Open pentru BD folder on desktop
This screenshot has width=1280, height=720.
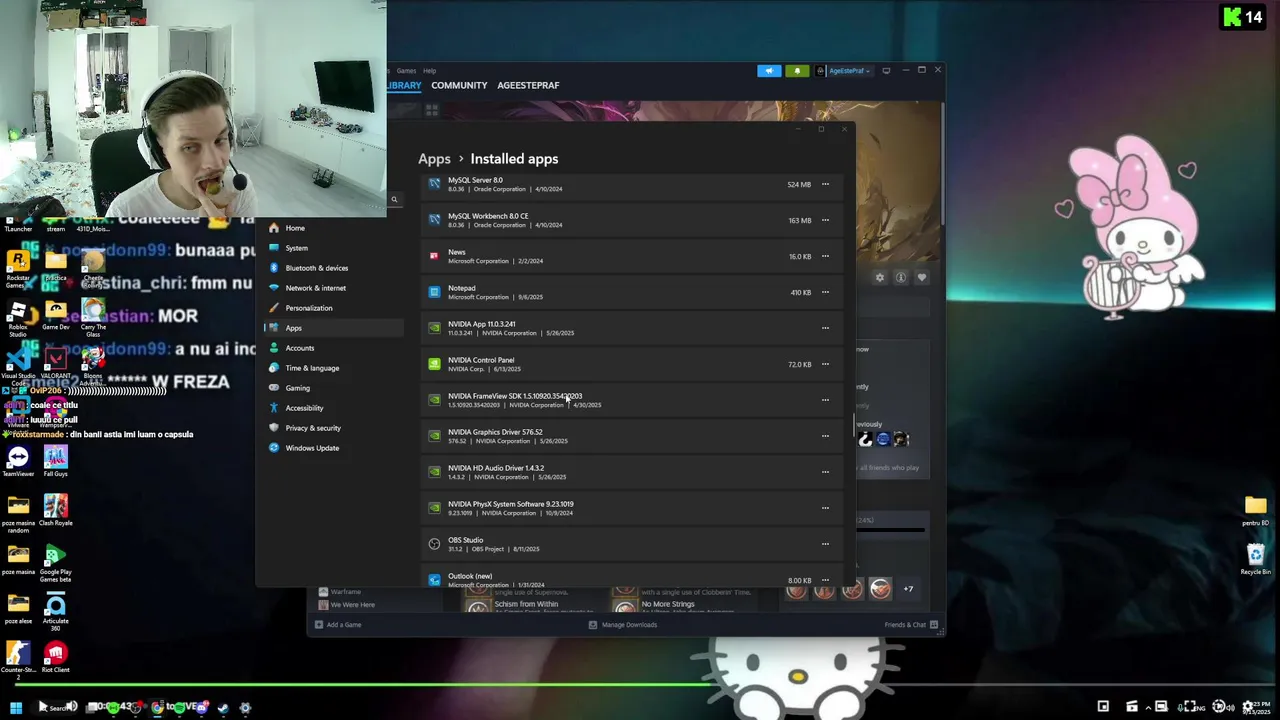coord(1256,510)
